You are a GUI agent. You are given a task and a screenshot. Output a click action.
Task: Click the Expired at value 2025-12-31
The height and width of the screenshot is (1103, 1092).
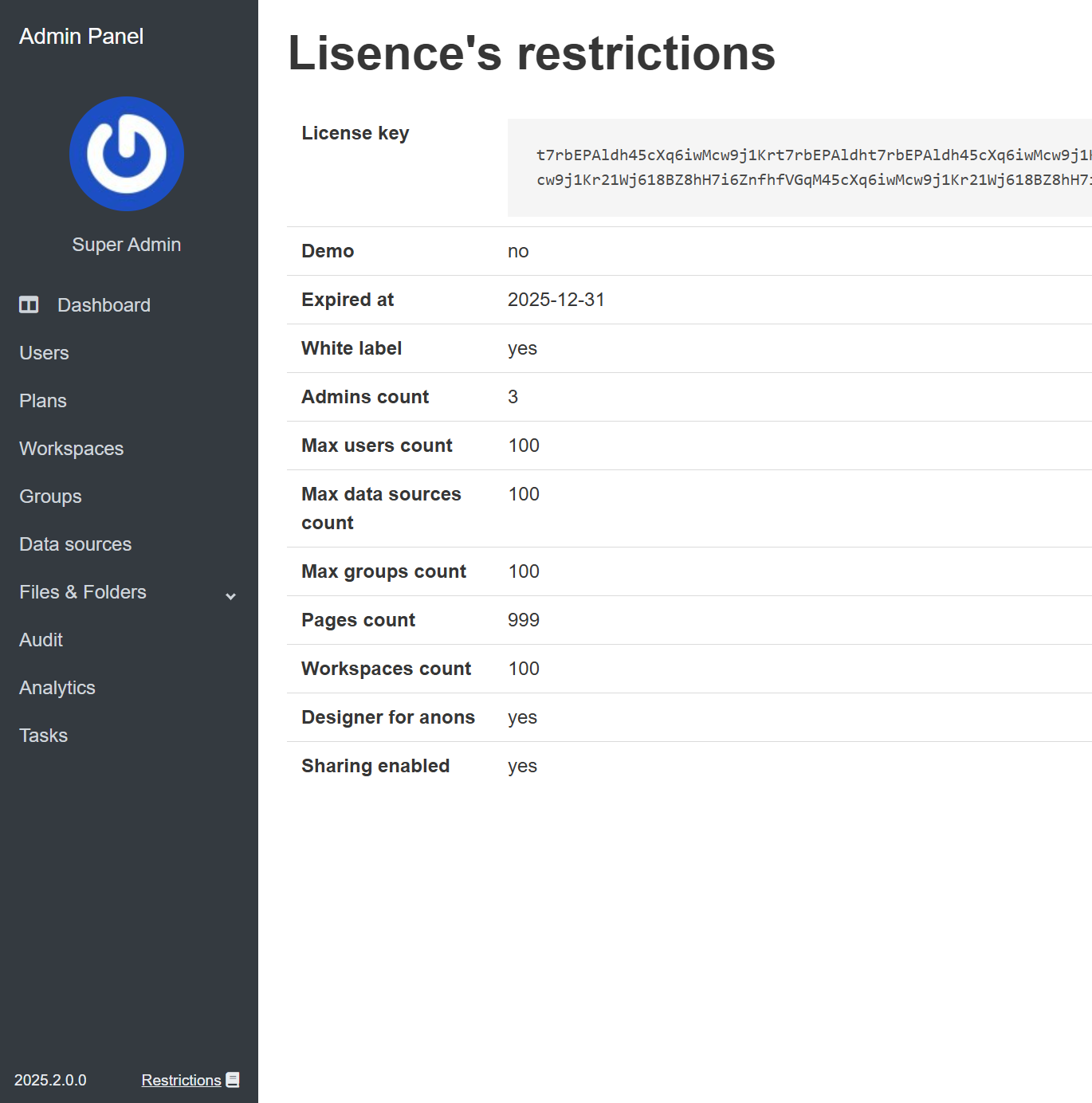point(556,300)
